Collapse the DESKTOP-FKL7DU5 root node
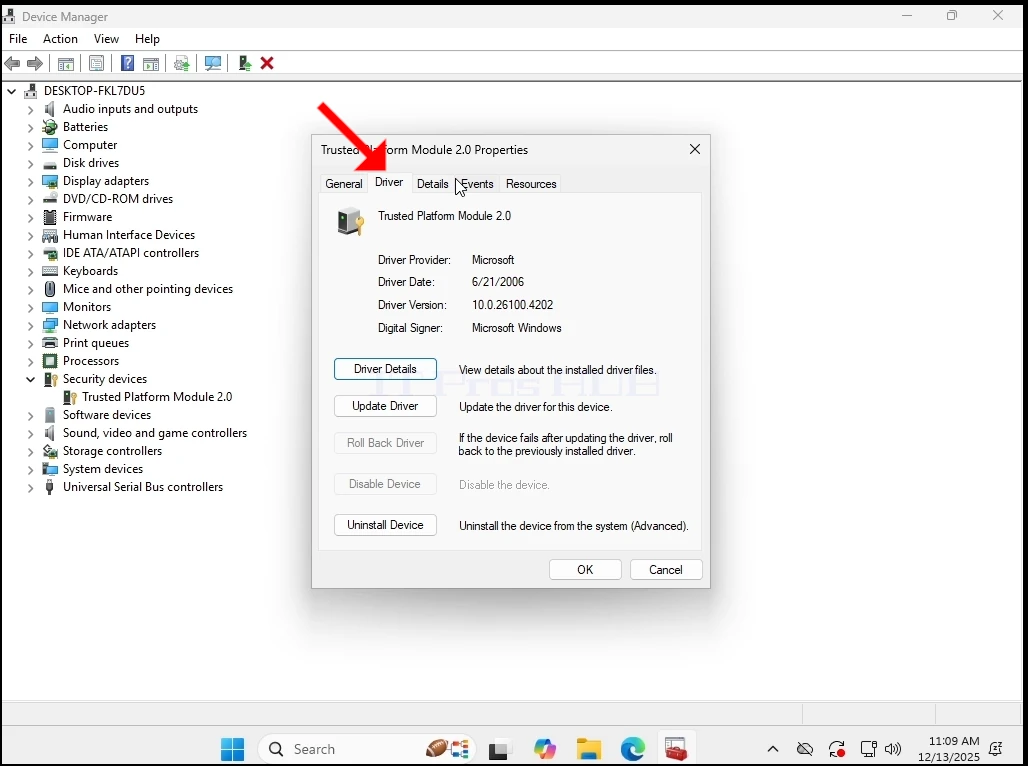The width and height of the screenshot is (1028, 766). tap(11, 91)
